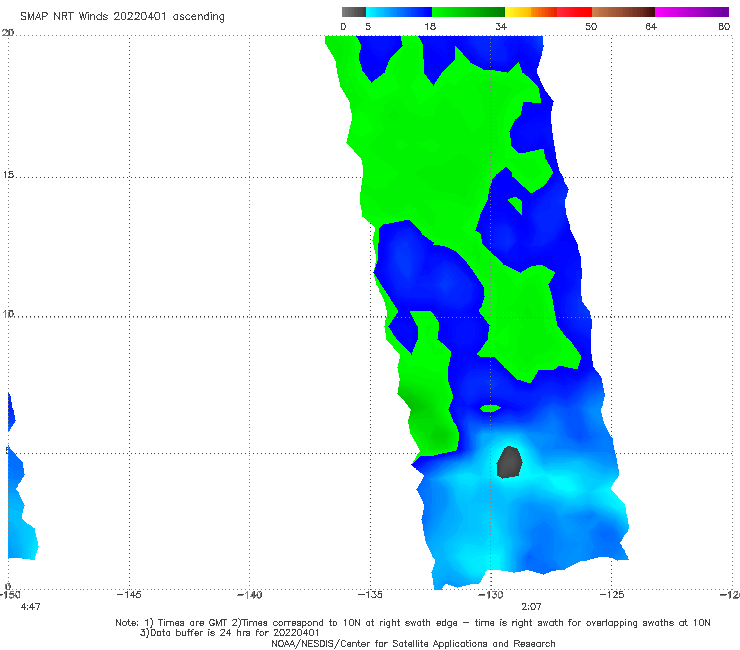Click the swath time '2:07'
The width and height of the screenshot is (740, 650).
531,607
